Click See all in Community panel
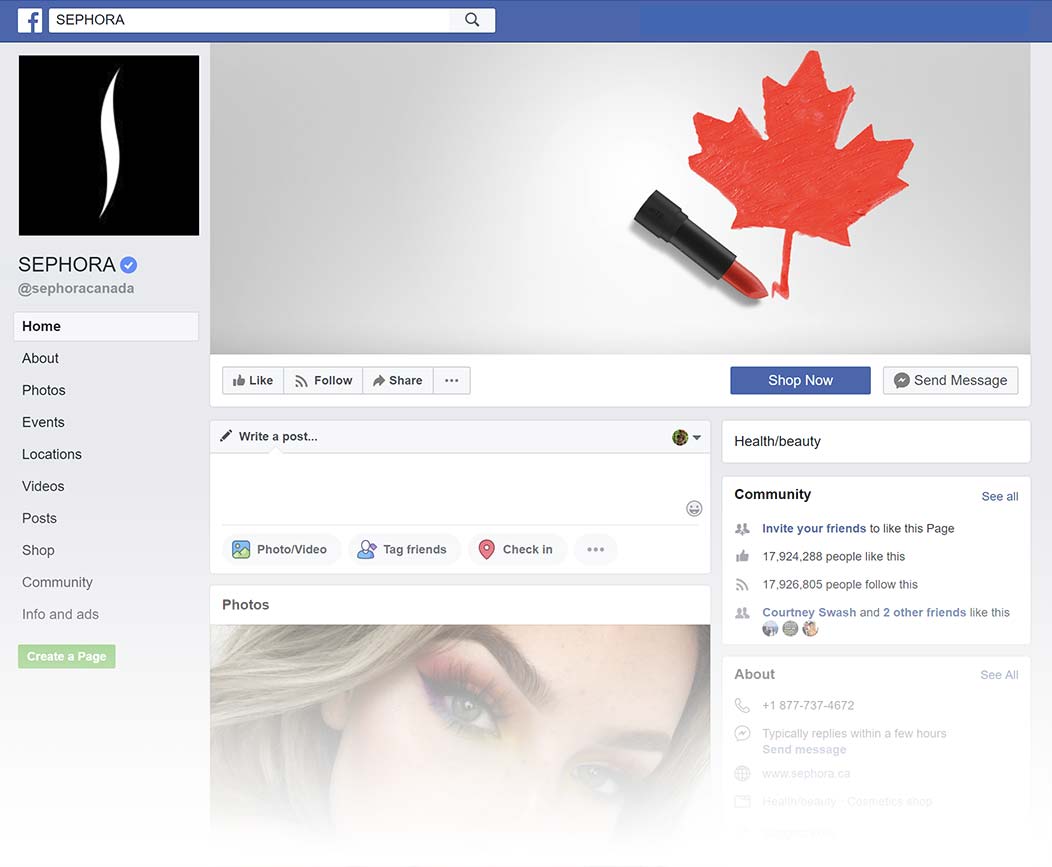Image resolution: width=1052 pixels, height=867 pixels. (x=1000, y=497)
